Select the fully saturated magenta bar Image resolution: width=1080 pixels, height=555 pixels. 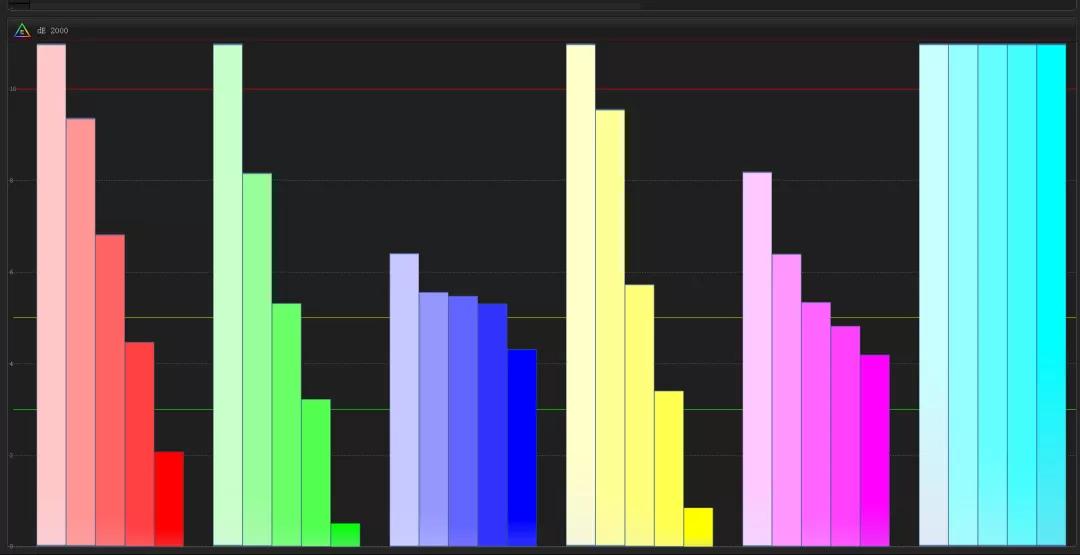click(x=875, y=450)
